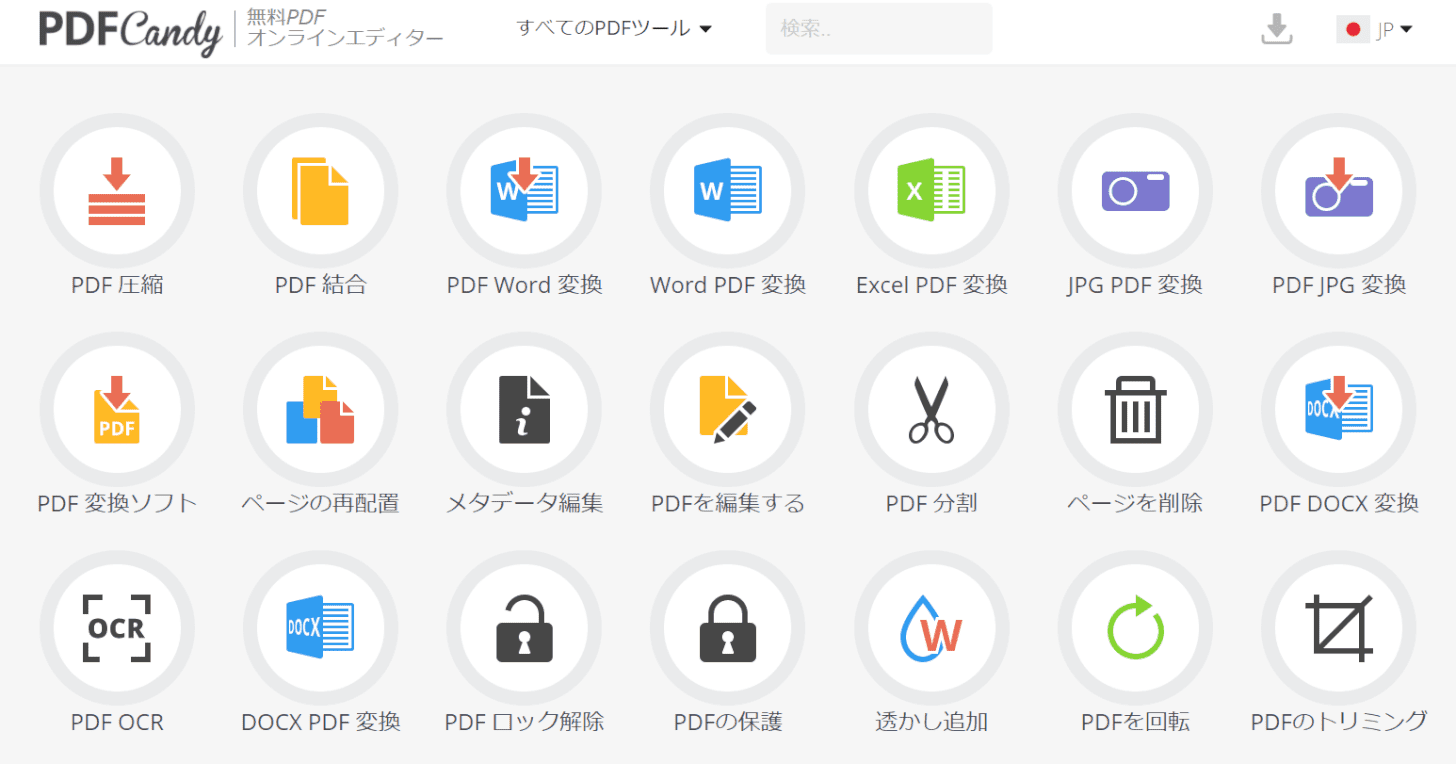Select the PDF 分割 scissors icon
Image resolution: width=1456 pixels, height=764 pixels.
[931, 409]
